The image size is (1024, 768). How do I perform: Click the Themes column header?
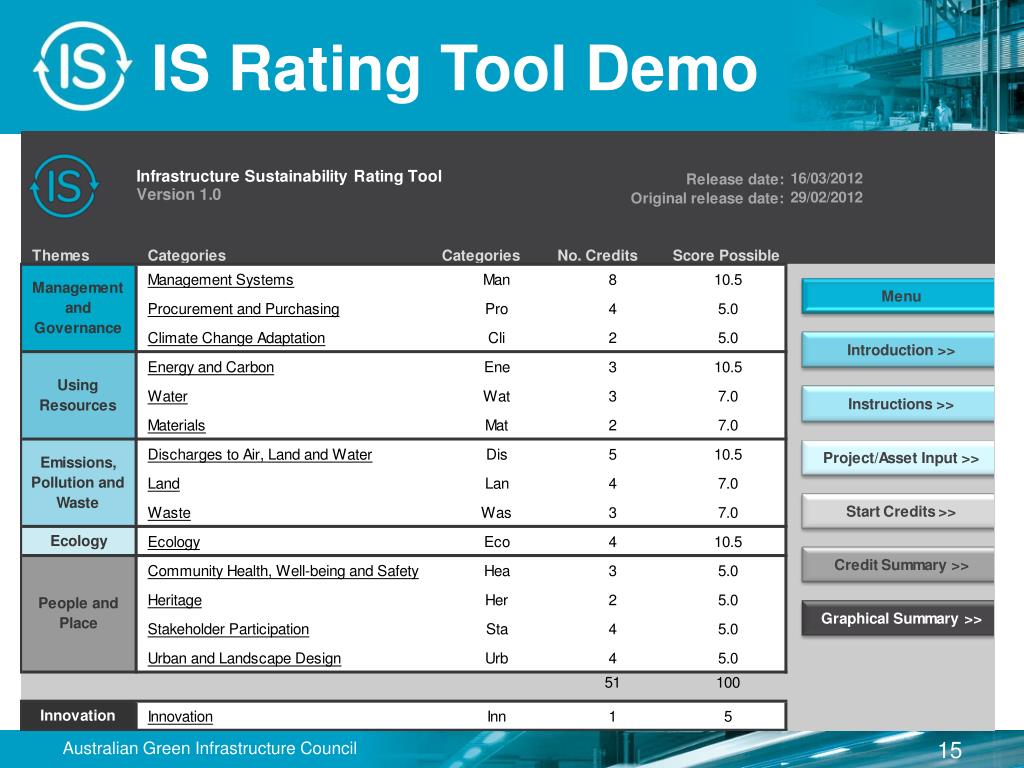point(61,255)
